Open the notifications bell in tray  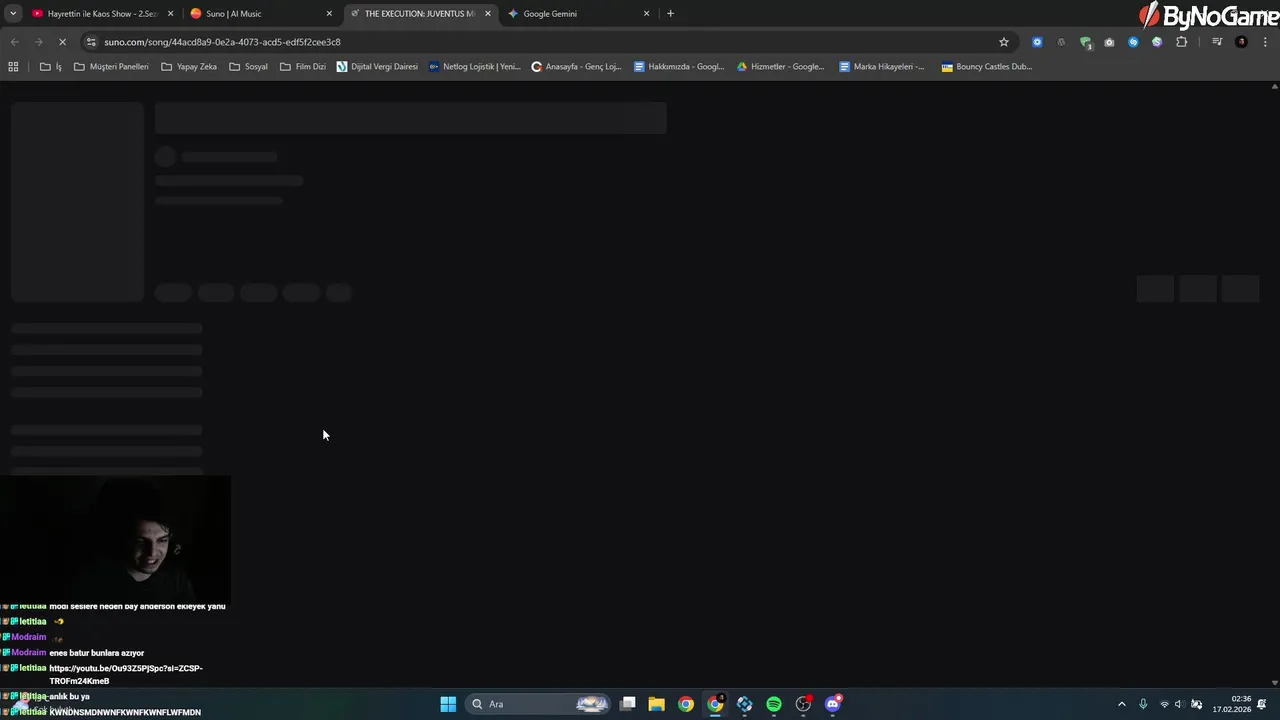click(x=1262, y=704)
